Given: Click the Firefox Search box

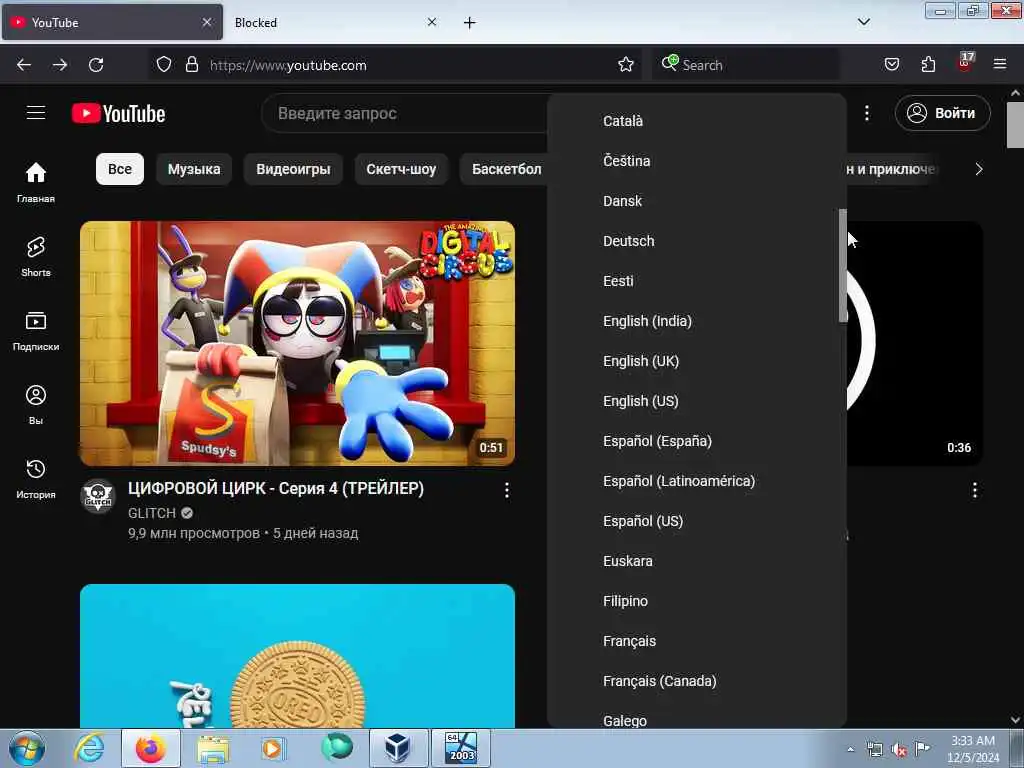Looking at the screenshot, I should pos(746,65).
